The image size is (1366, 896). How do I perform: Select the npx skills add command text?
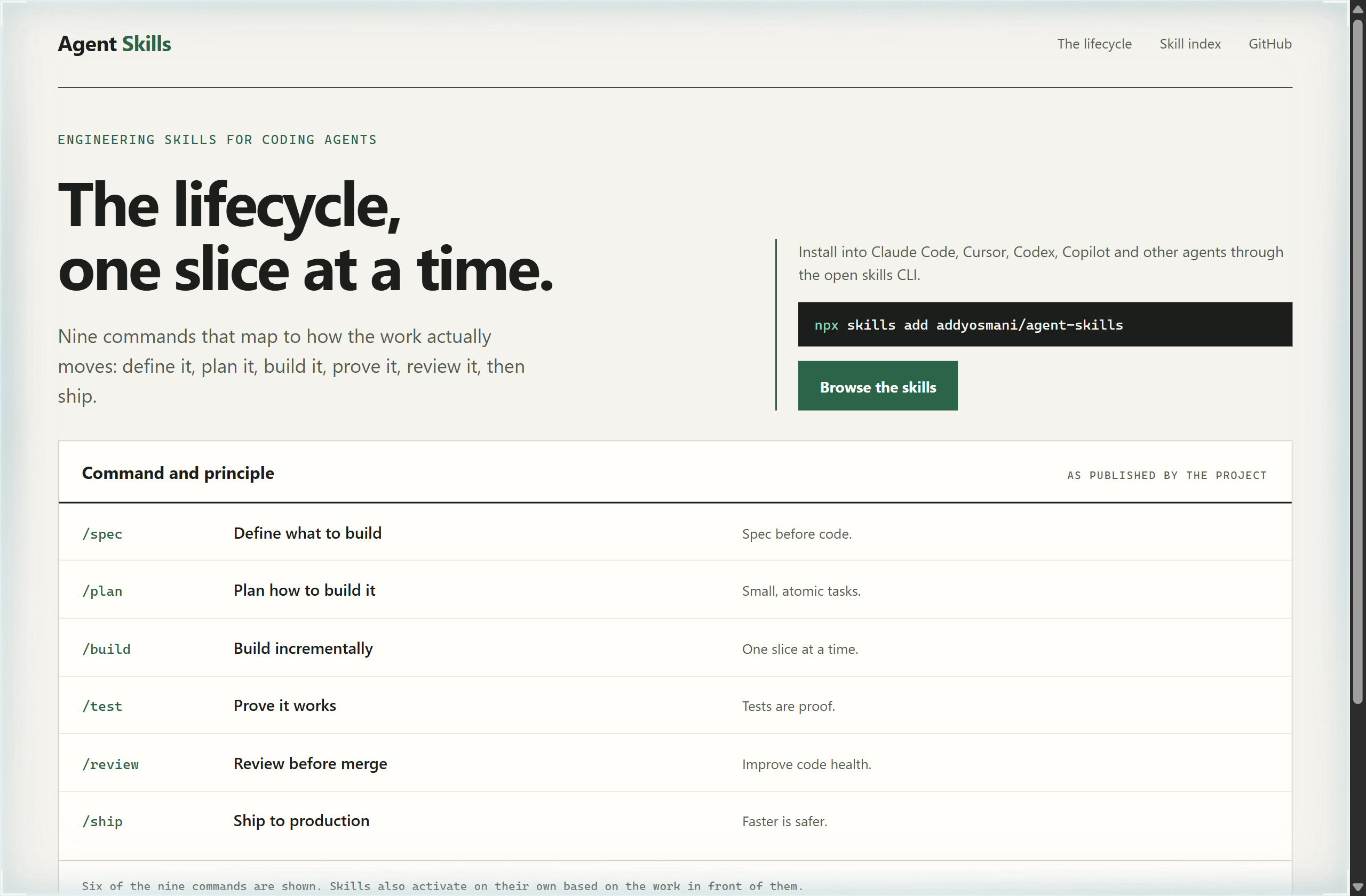click(x=968, y=325)
